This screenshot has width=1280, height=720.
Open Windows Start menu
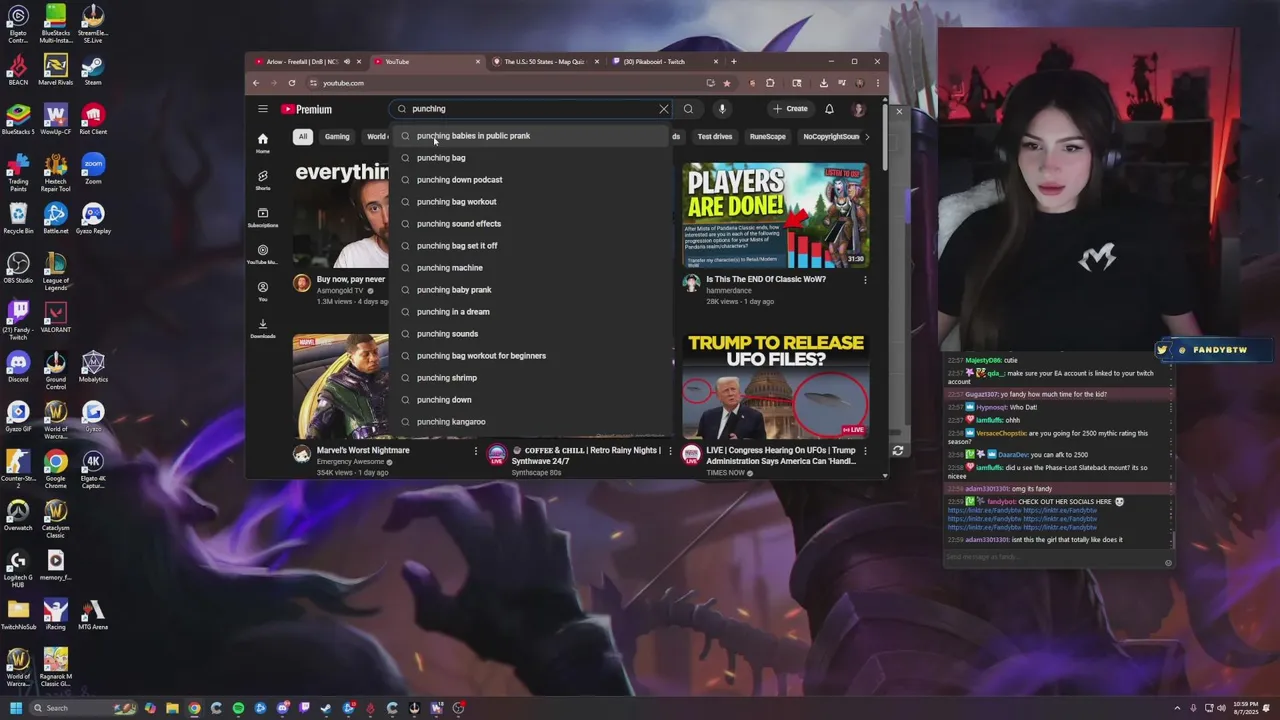[x=16, y=708]
